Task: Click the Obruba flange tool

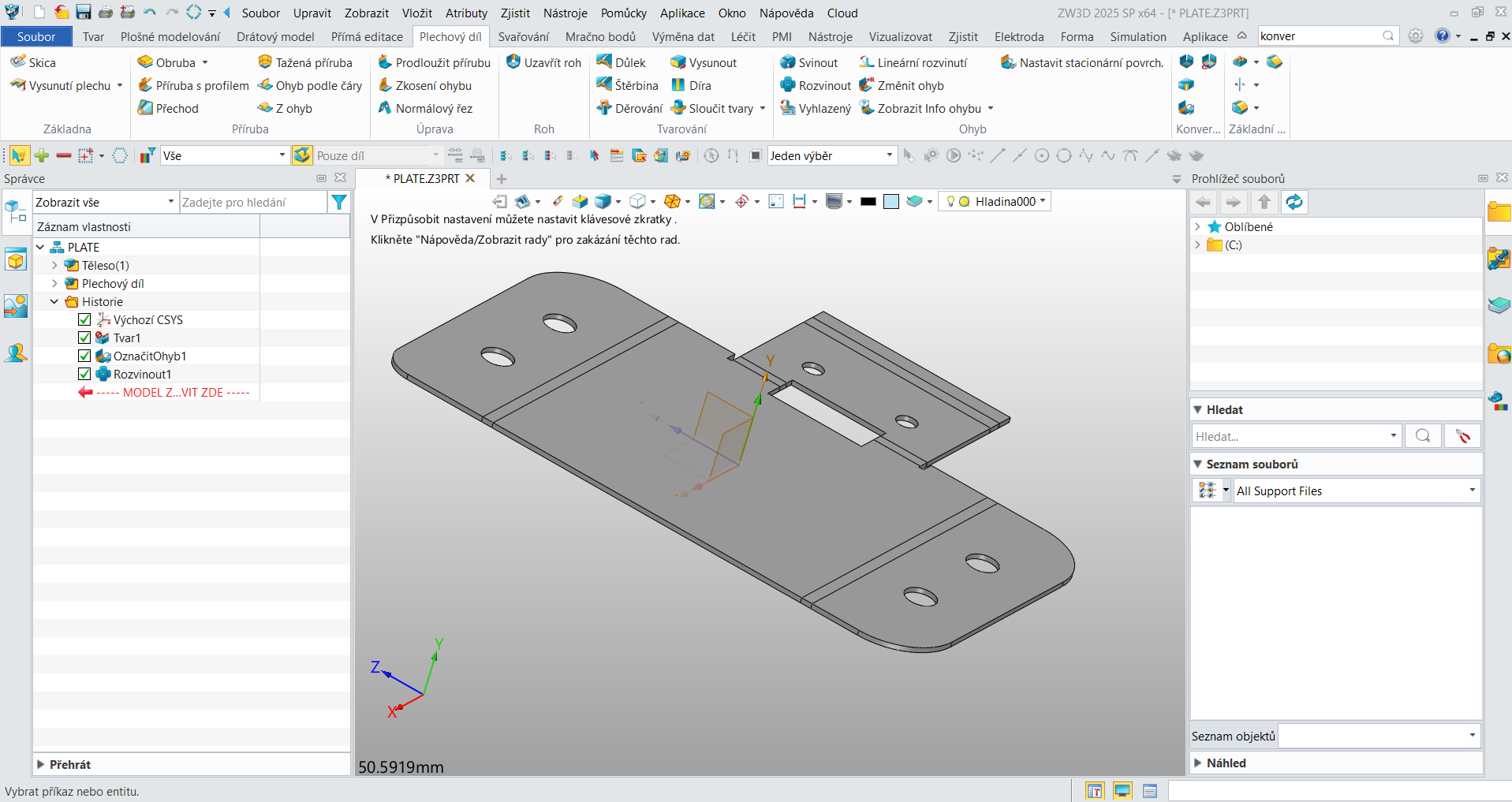Action: 166,62
